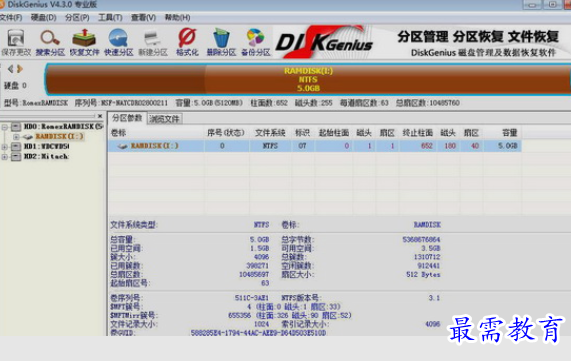The image size is (571, 361).
Task: Click free clusters value 912441
Action: tap(429, 266)
